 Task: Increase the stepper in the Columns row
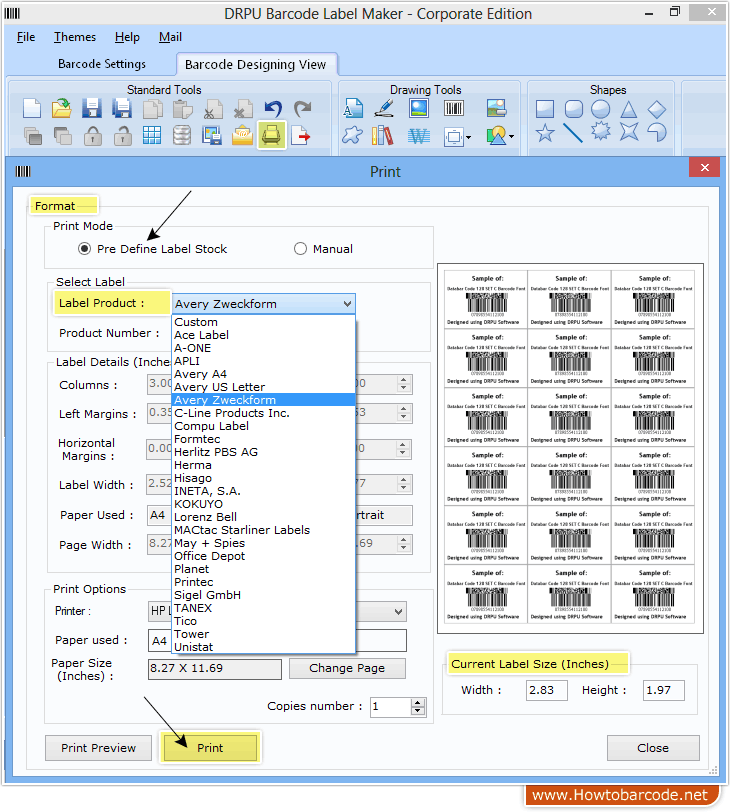[x=403, y=381]
